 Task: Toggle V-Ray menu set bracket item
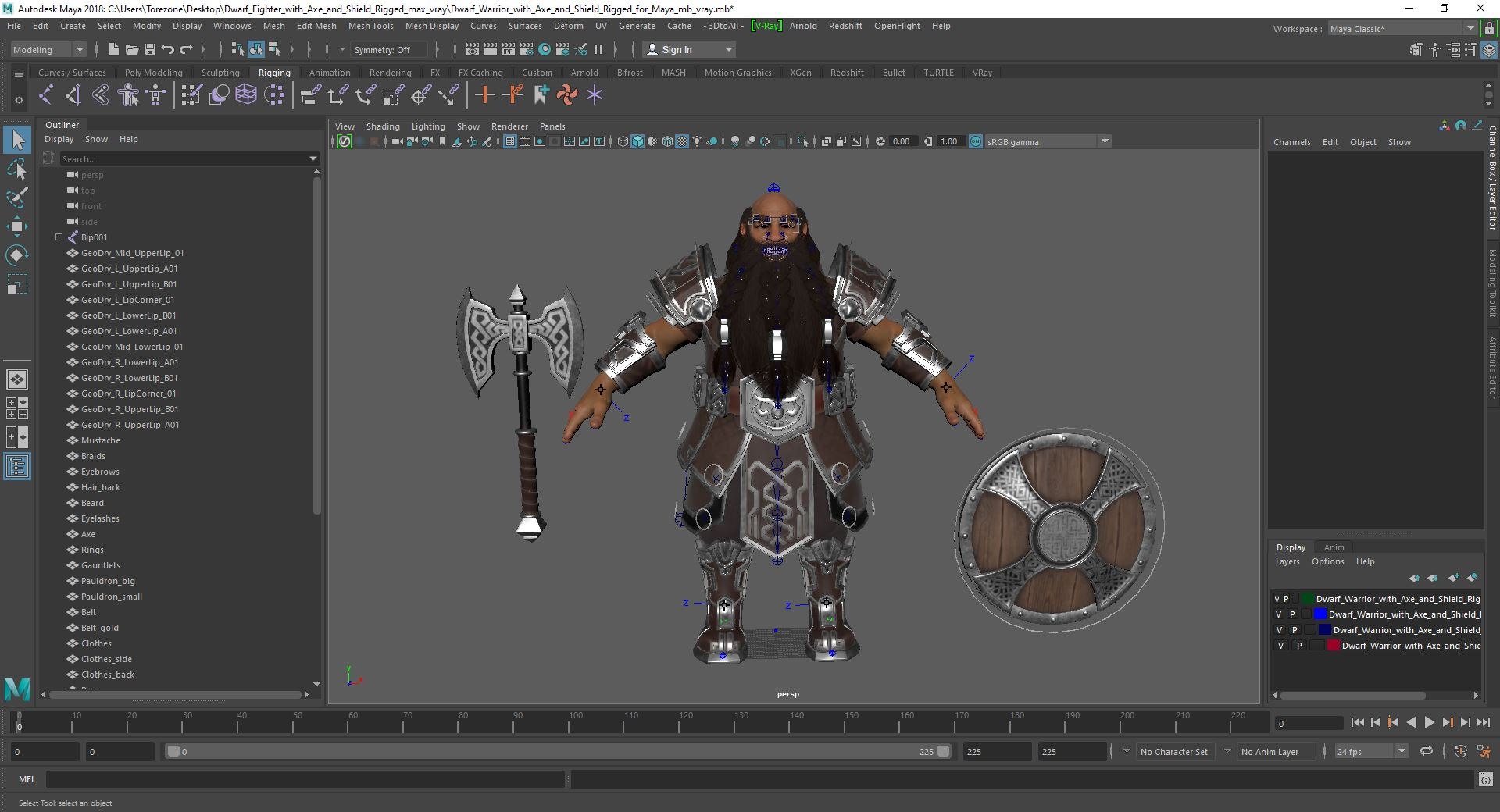point(766,26)
